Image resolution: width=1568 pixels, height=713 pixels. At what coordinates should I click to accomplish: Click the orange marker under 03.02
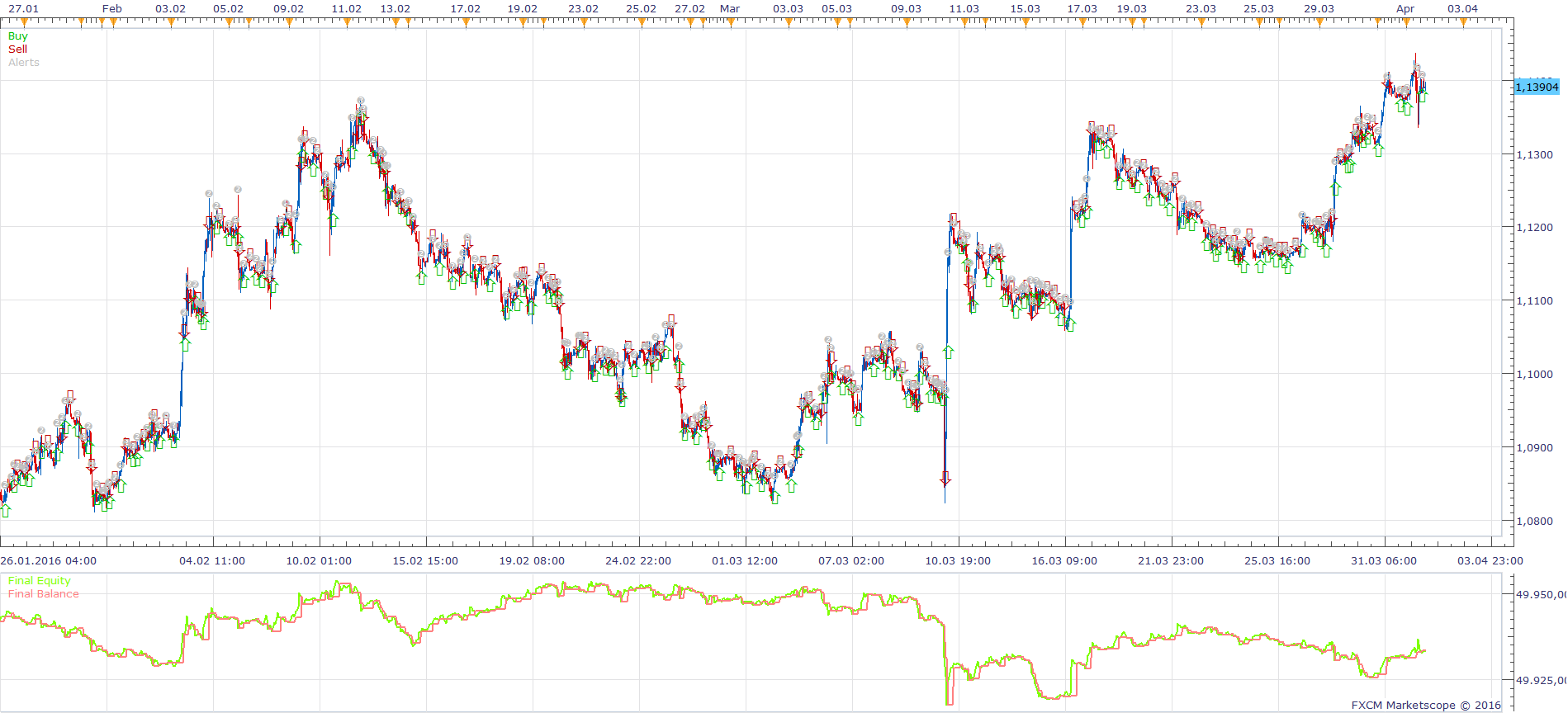click(x=171, y=22)
